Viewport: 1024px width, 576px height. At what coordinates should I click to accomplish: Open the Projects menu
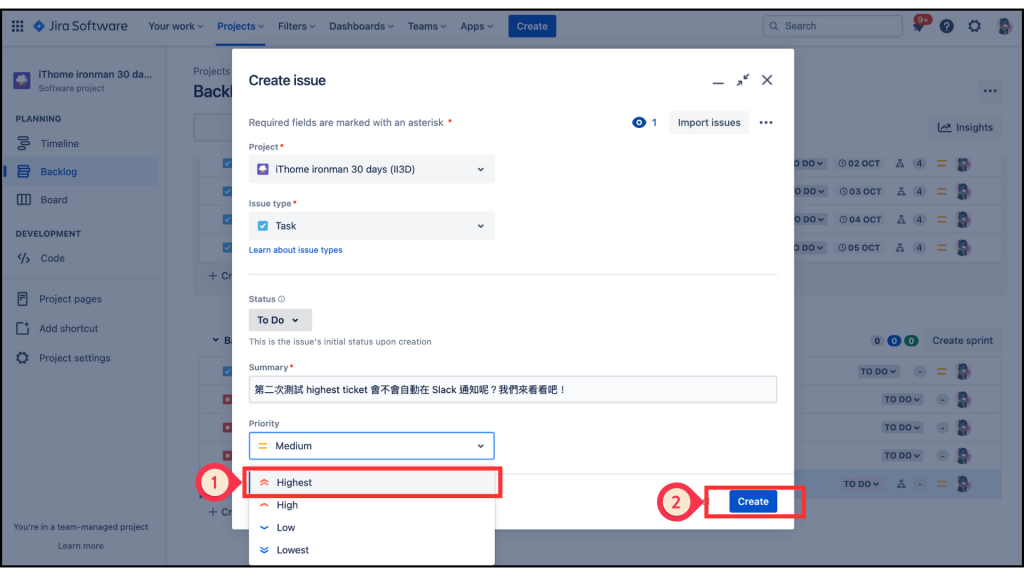coord(240,26)
